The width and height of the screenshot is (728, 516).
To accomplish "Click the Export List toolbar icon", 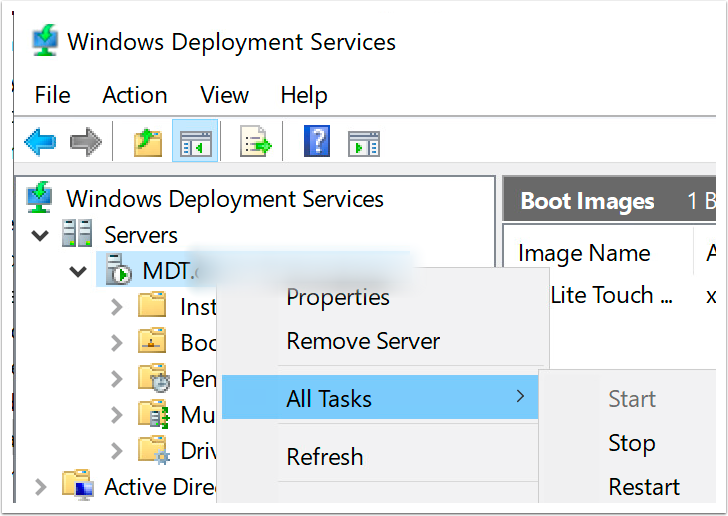I will pos(256,143).
